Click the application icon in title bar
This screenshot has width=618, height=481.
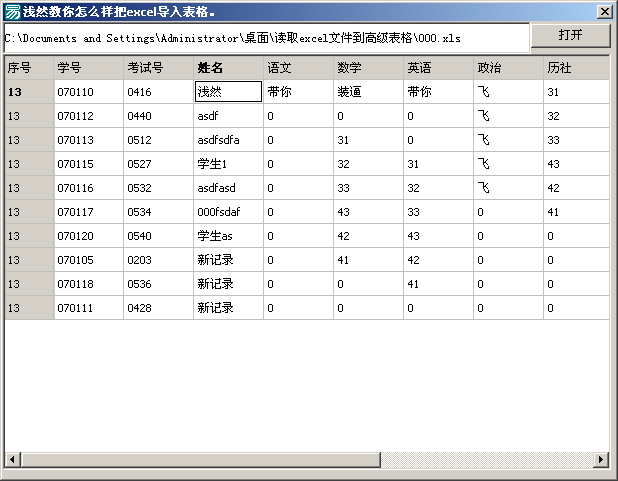point(12,11)
